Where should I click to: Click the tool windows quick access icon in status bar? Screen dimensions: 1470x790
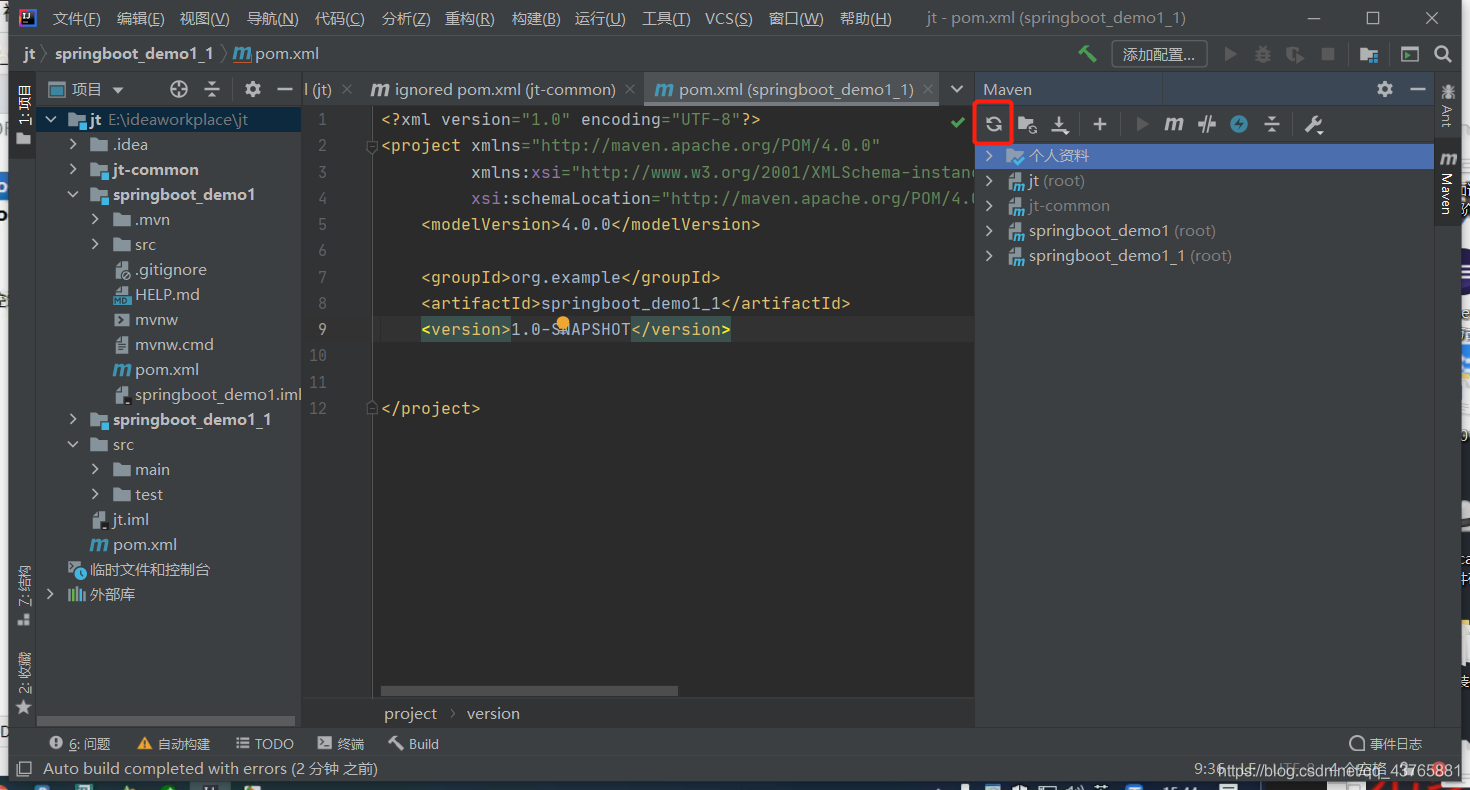[x=24, y=769]
